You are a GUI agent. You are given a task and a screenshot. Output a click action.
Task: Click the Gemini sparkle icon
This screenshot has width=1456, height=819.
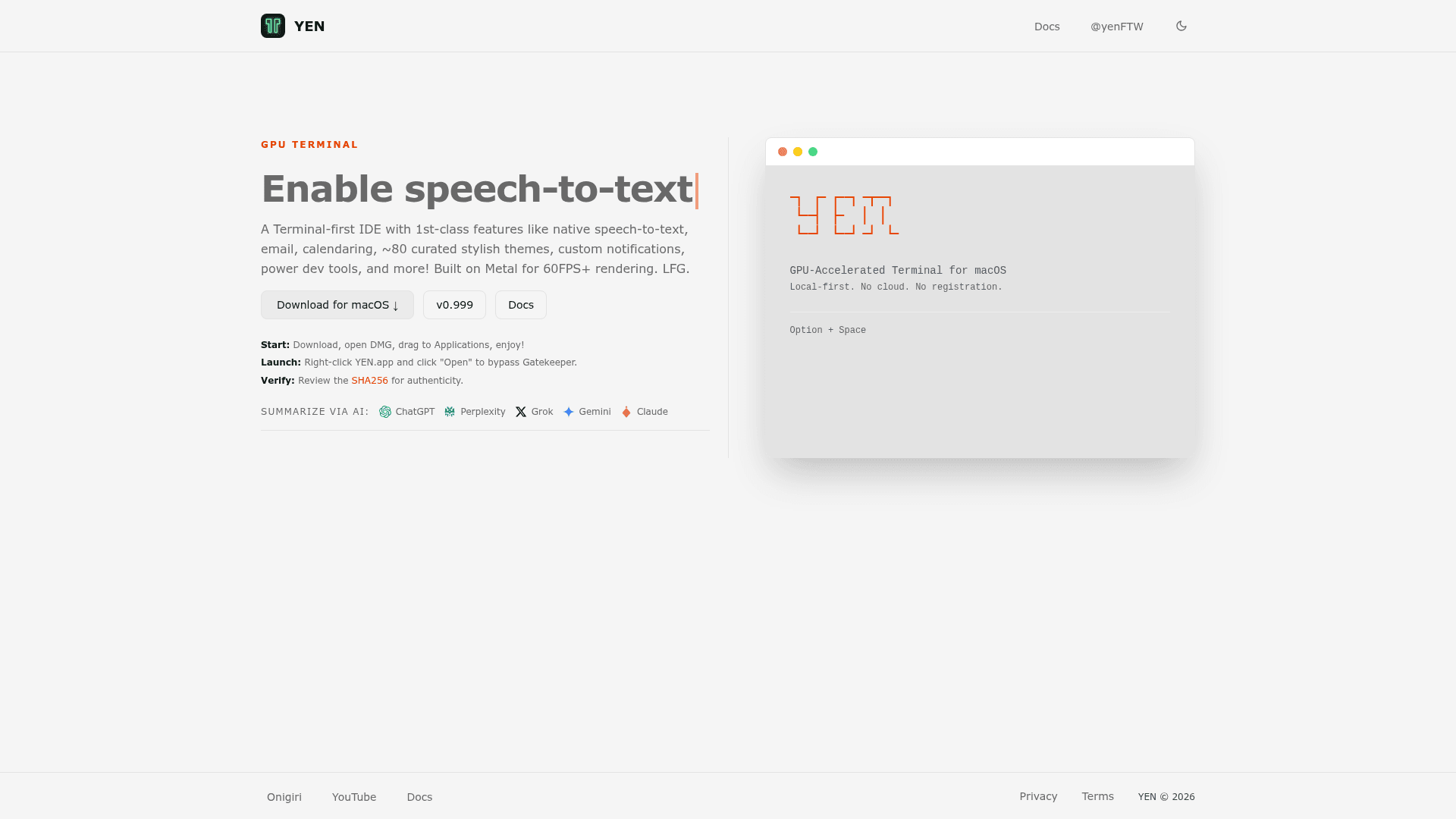click(569, 412)
